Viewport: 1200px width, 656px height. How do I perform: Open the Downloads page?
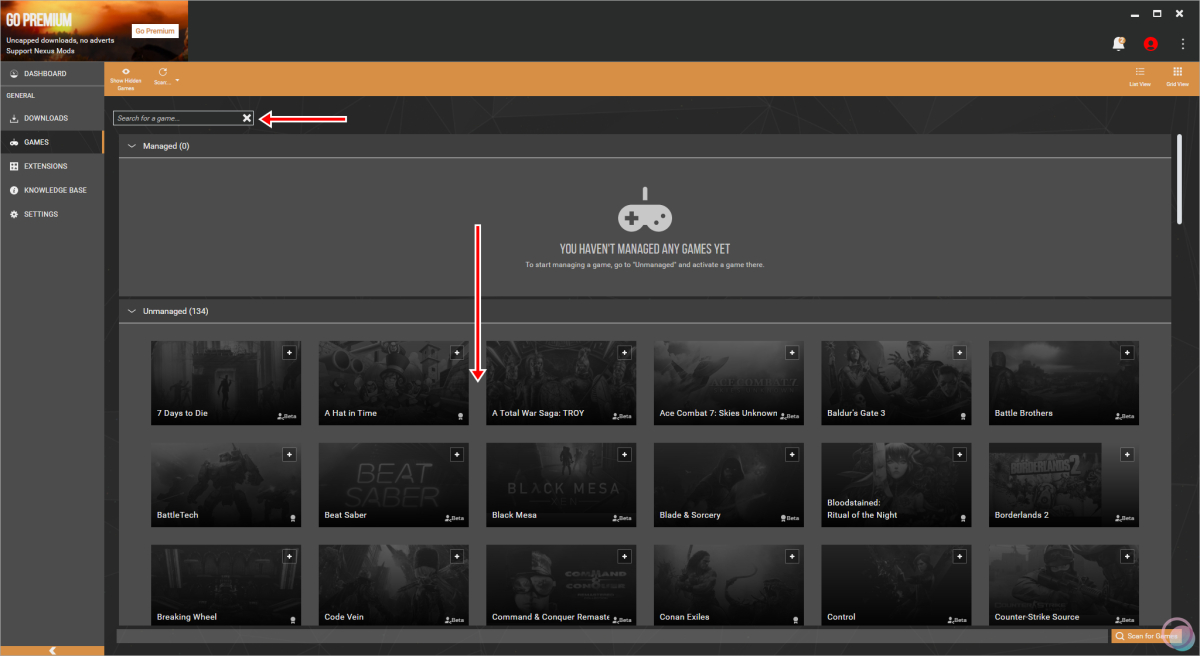[52, 118]
